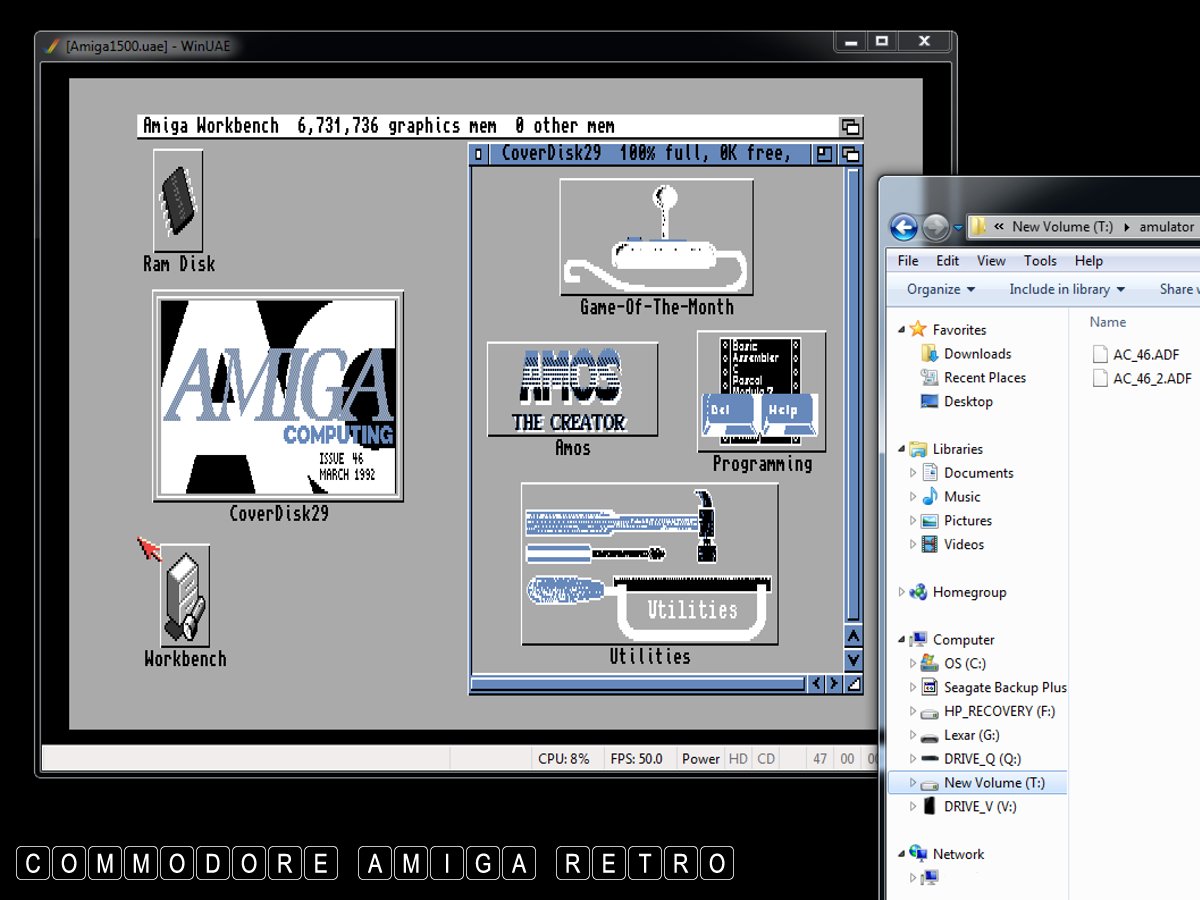Click the Workbench screen depth gadget
Screen dimensions: 1200x900
(850, 127)
